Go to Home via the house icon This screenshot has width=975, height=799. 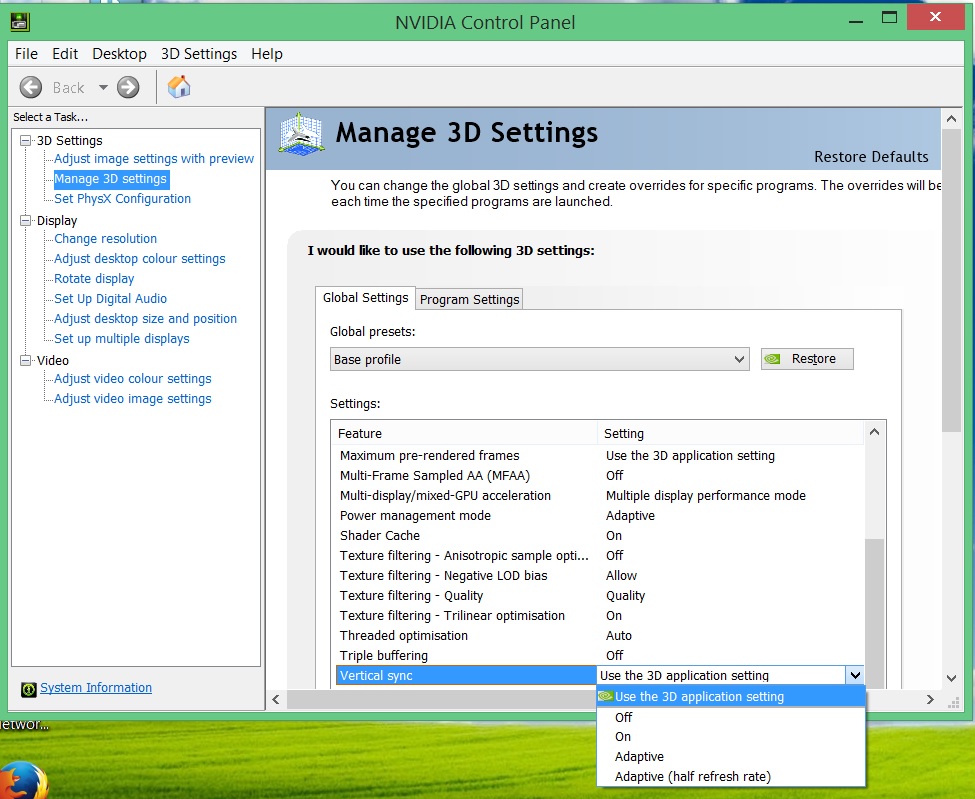[178, 86]
